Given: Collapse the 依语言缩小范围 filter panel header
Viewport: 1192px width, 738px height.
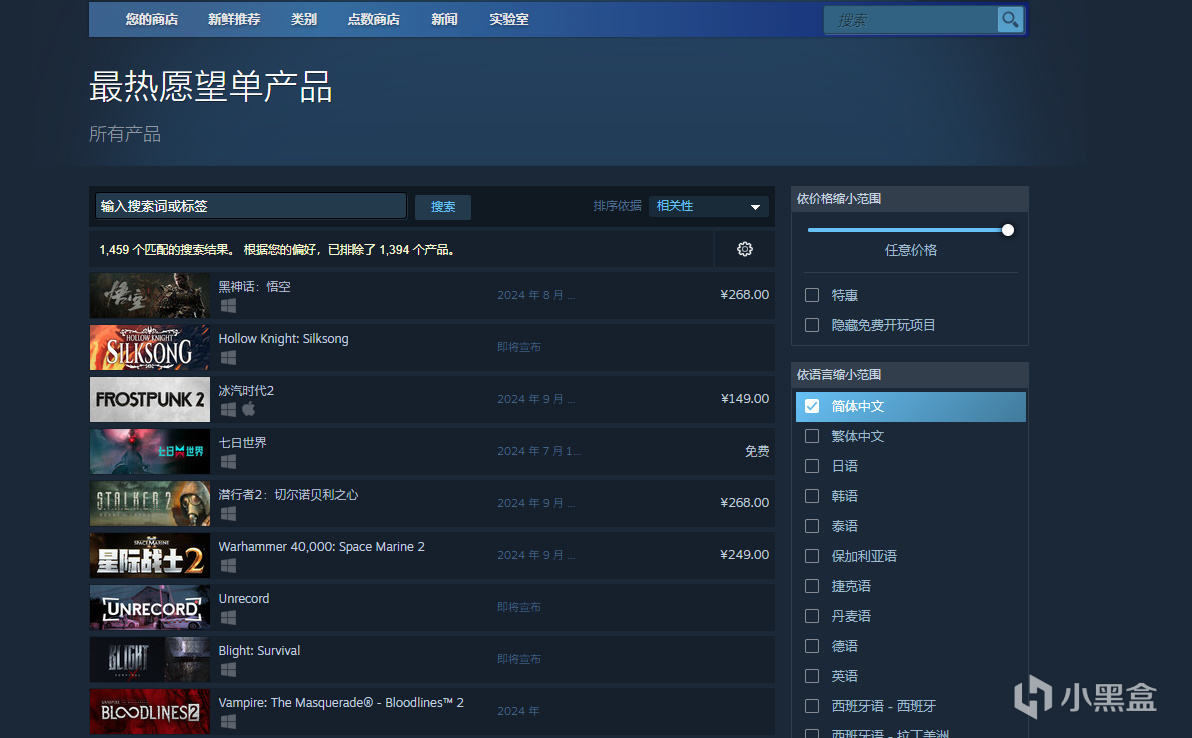Looking at the screenshot, I should coord(909,375).
